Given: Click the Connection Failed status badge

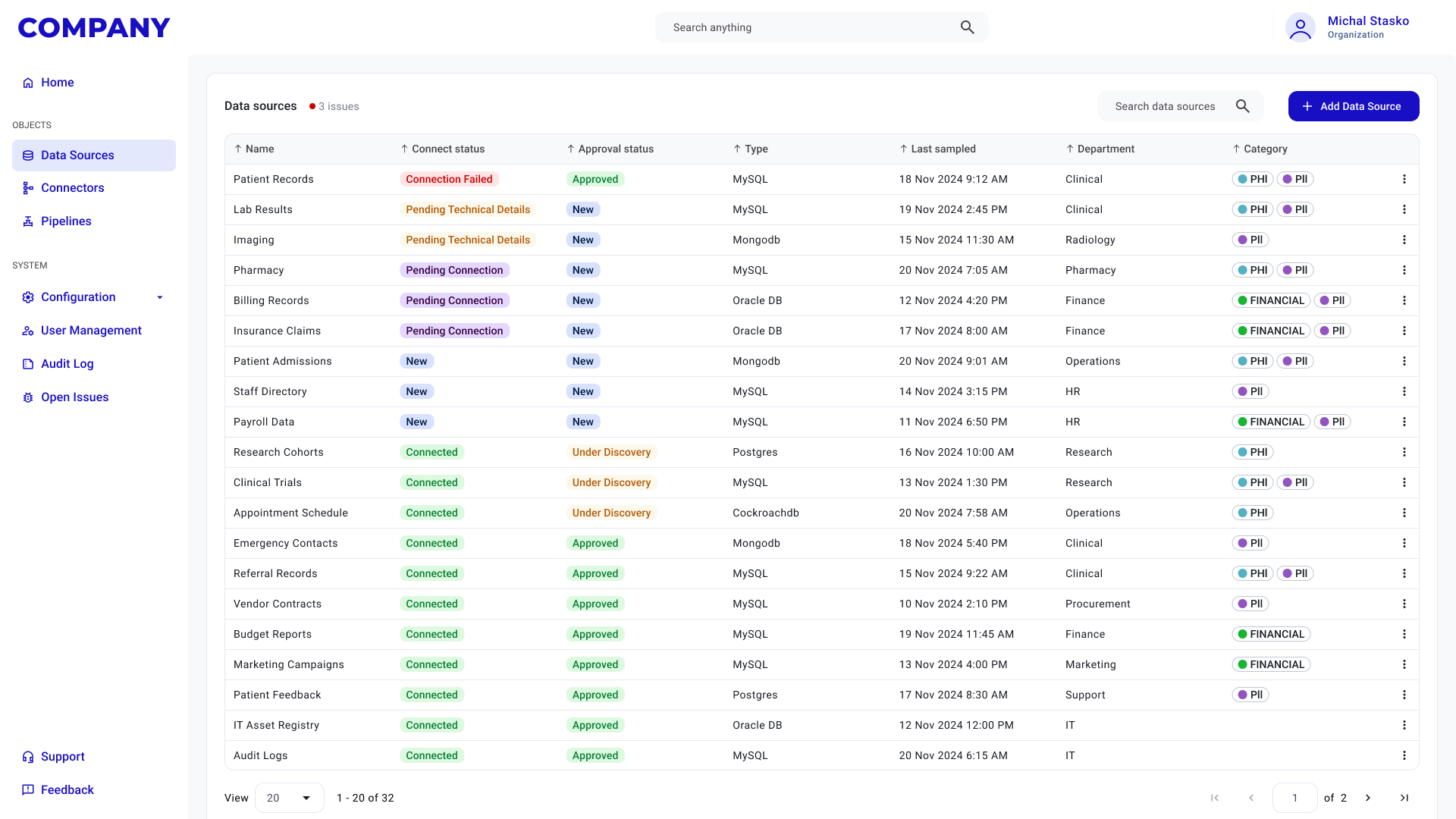Looking at the screenshot, I should (449, 179).
